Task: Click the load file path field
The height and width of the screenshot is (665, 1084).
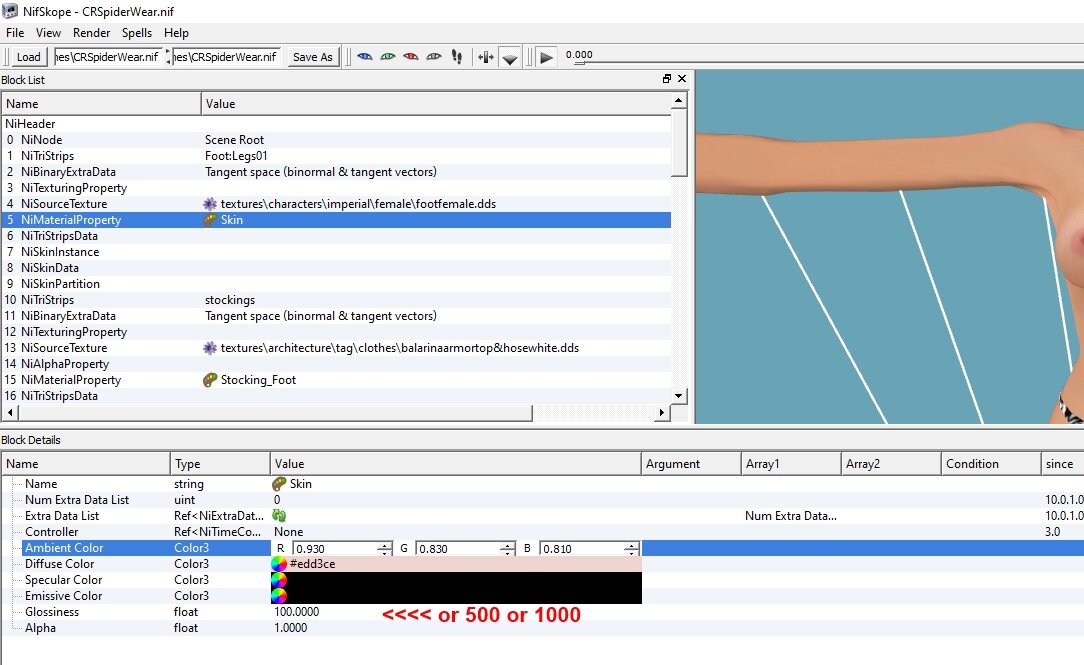Action: [x=109, y=57]
